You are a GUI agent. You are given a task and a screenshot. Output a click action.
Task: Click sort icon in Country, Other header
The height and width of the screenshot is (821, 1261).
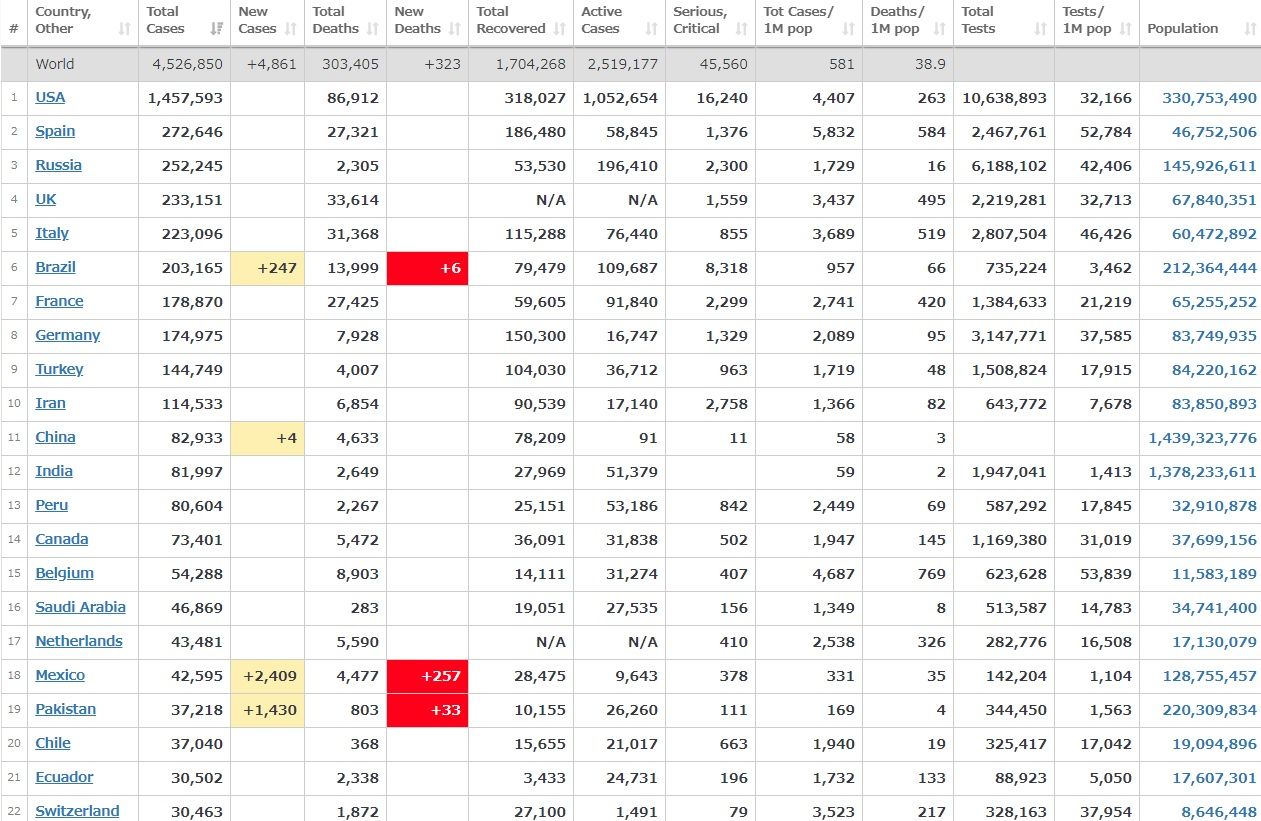pyautogui.click(x=125, y=29)
